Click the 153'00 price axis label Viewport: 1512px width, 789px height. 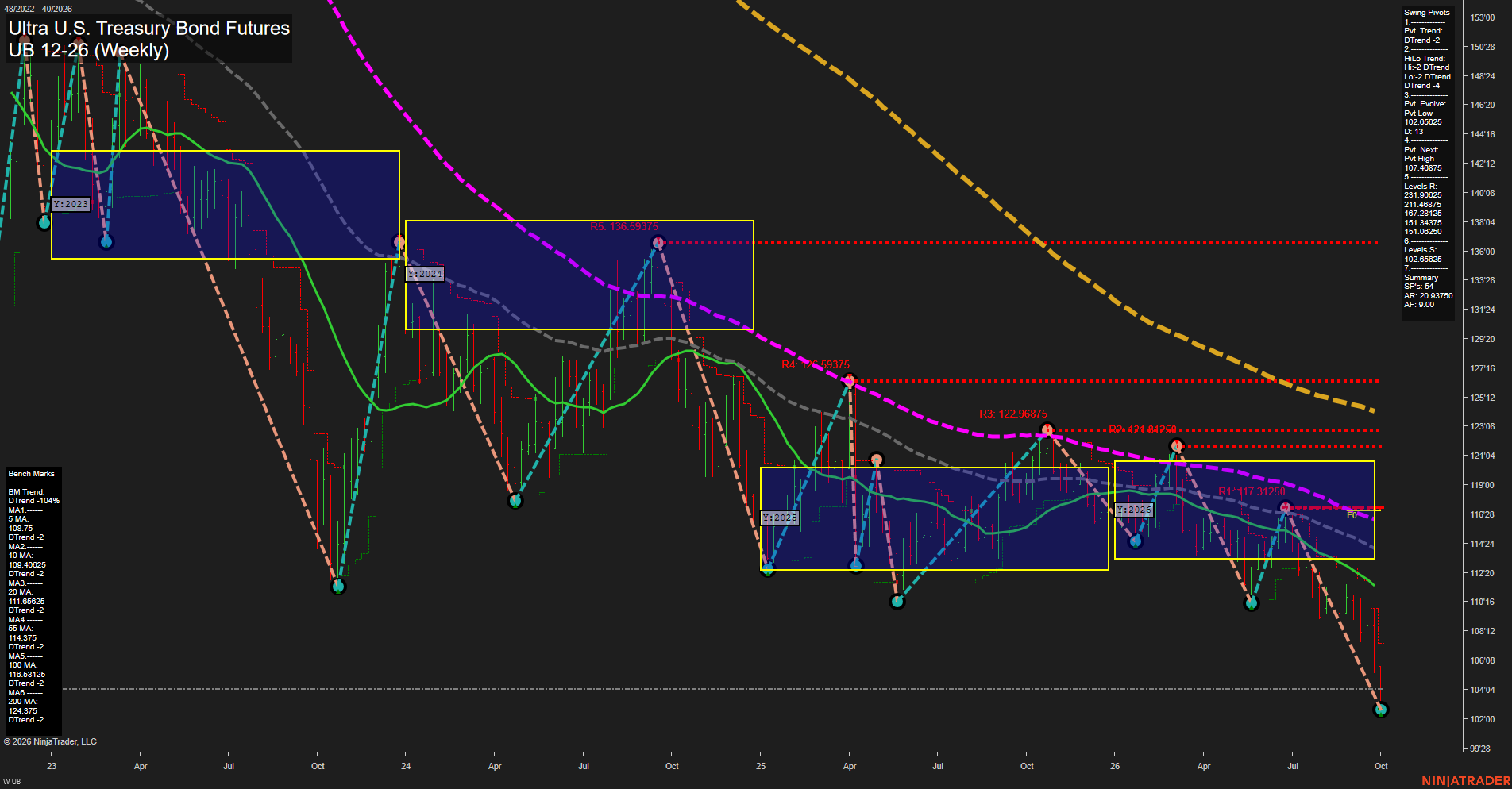coord(1483,17)
